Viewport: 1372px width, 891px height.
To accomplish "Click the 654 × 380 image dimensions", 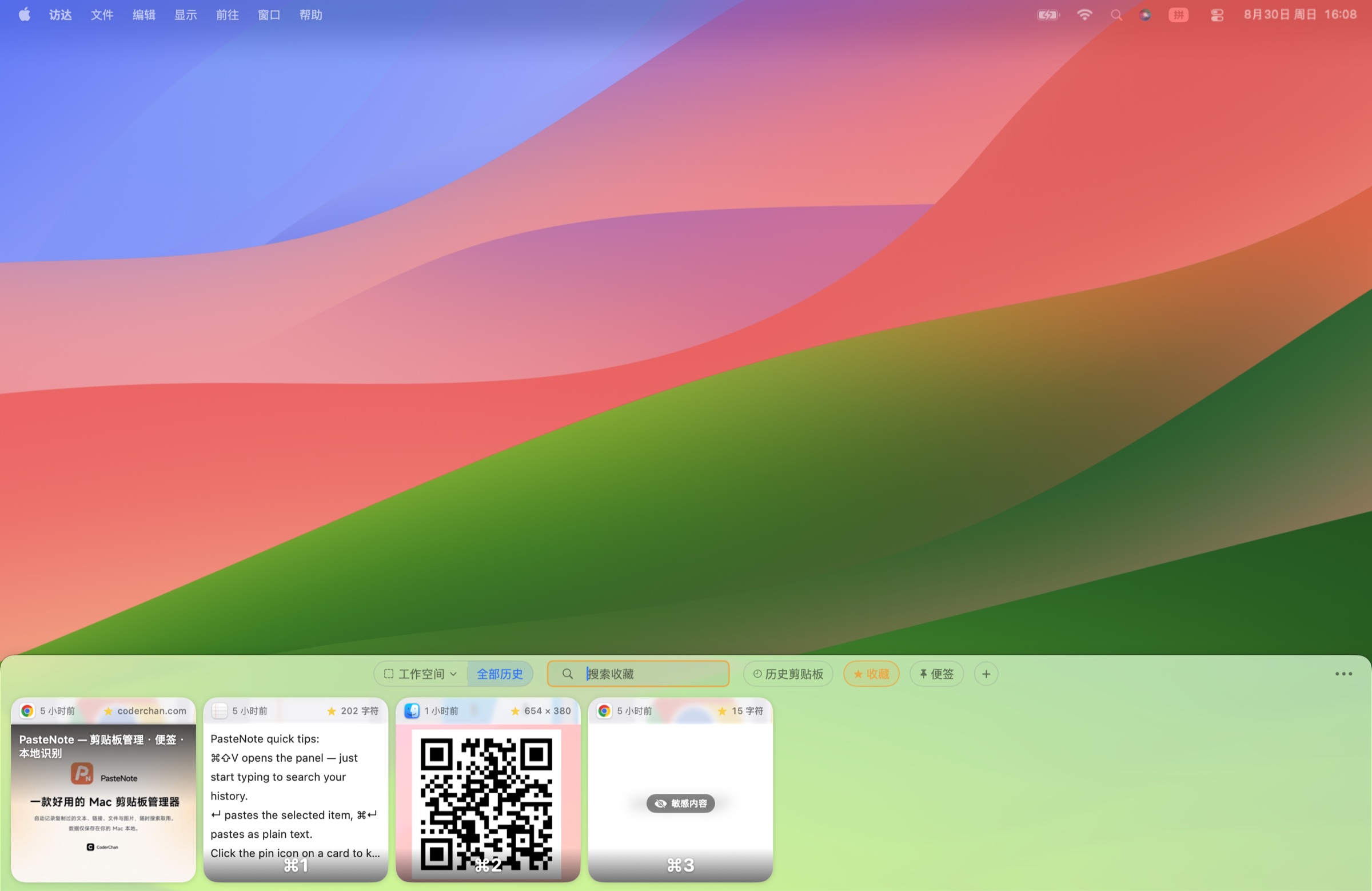I will point(548,711).
